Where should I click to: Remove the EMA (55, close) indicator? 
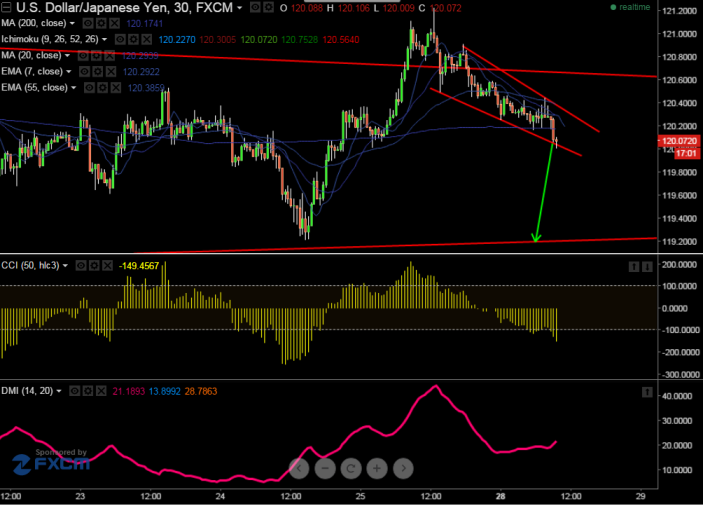point(116,88)
